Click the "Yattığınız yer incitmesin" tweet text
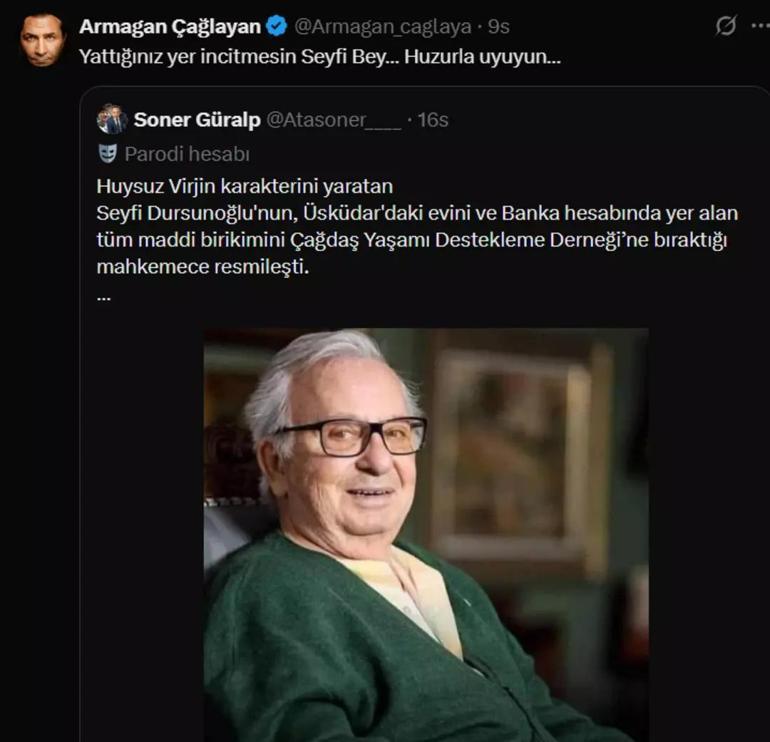Image resolution: width=770 pixels, height=742 pixels. (x=320, y=56)
